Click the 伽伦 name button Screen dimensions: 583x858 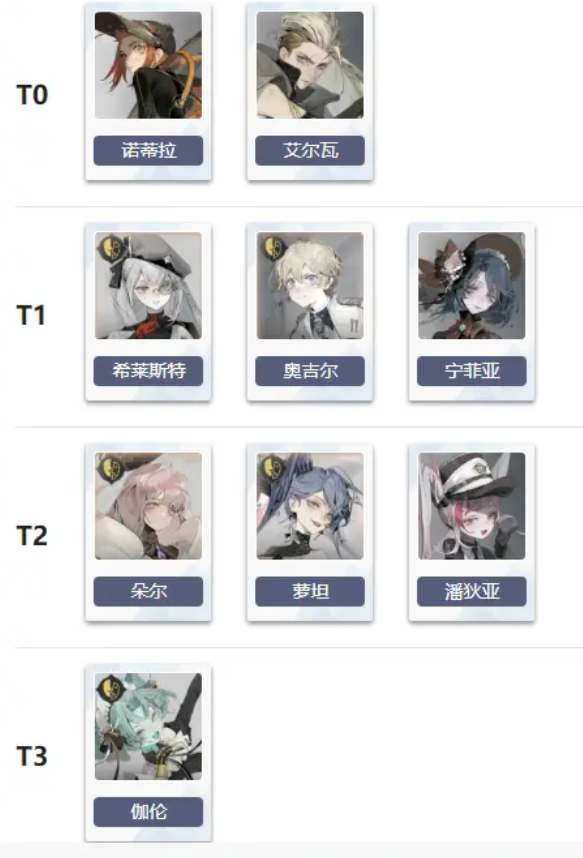[148, 812]
